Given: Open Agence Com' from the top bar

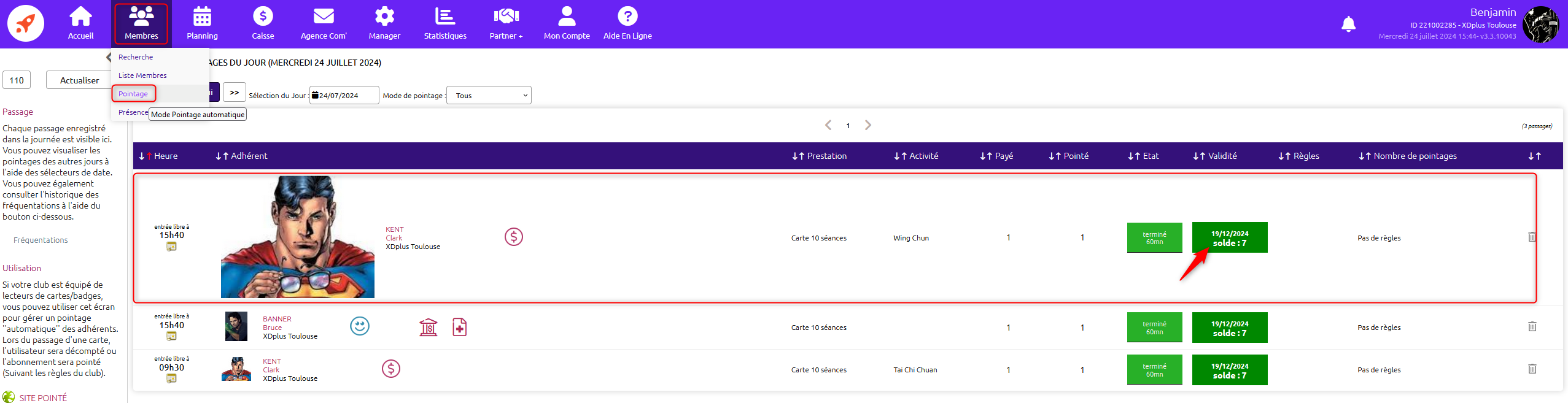Looking at the screenshot, I should click(x=324, y=24).
